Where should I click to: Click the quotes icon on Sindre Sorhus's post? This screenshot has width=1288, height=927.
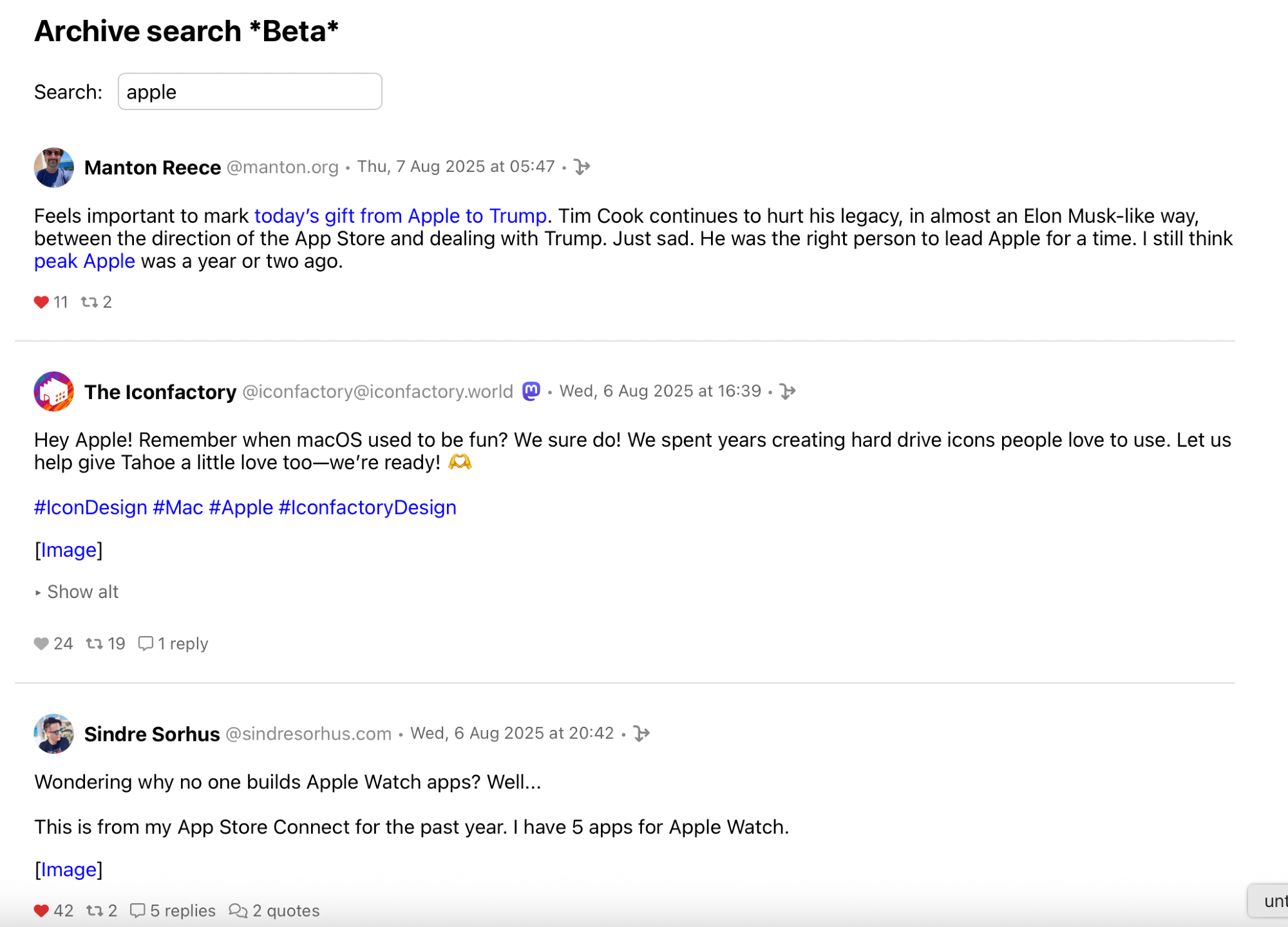[238, 911]
